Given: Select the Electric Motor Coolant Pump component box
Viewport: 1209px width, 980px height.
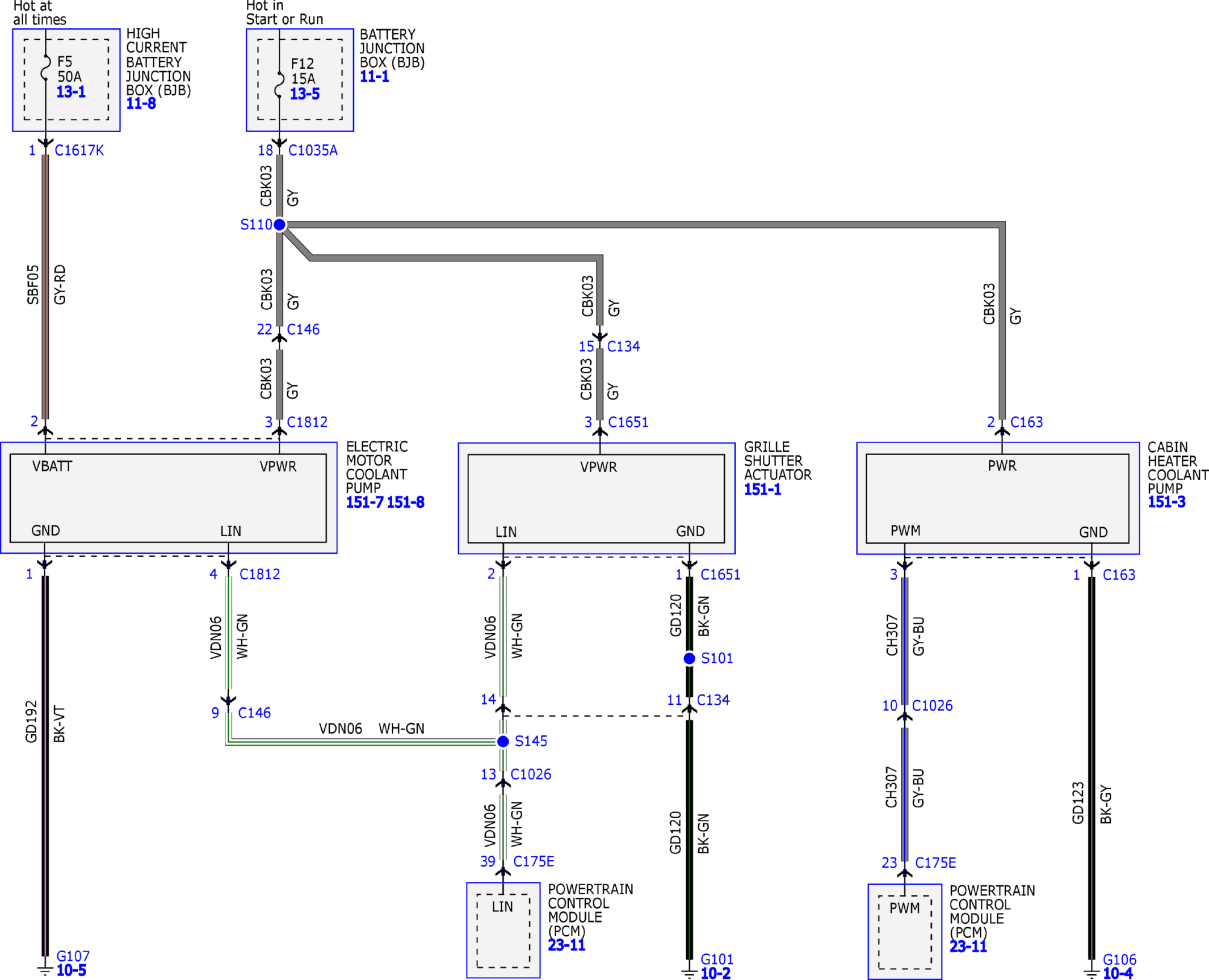Looking at the screenshot, I should tap(169, 498).
